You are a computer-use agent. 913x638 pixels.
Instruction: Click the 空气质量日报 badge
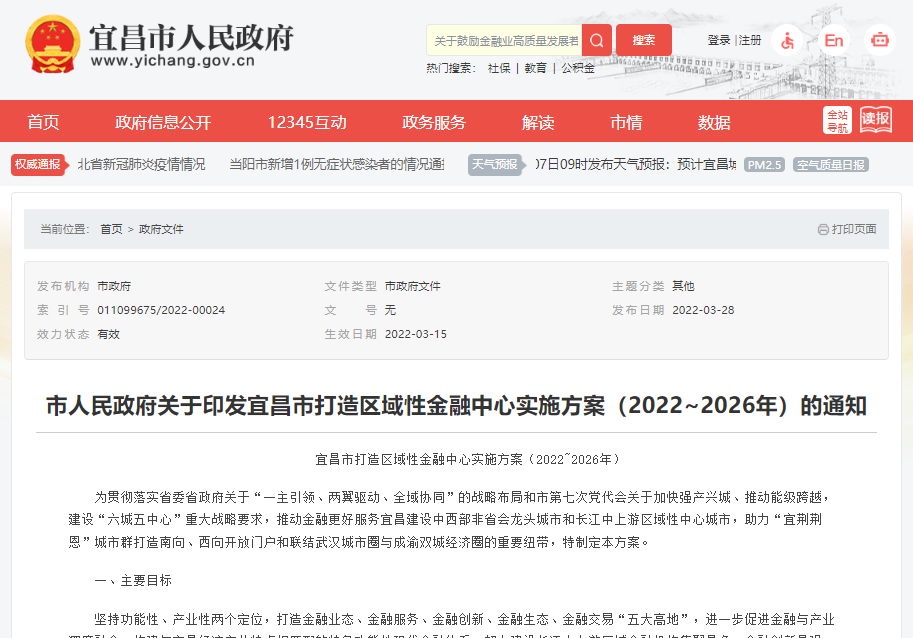pos(830,165)
